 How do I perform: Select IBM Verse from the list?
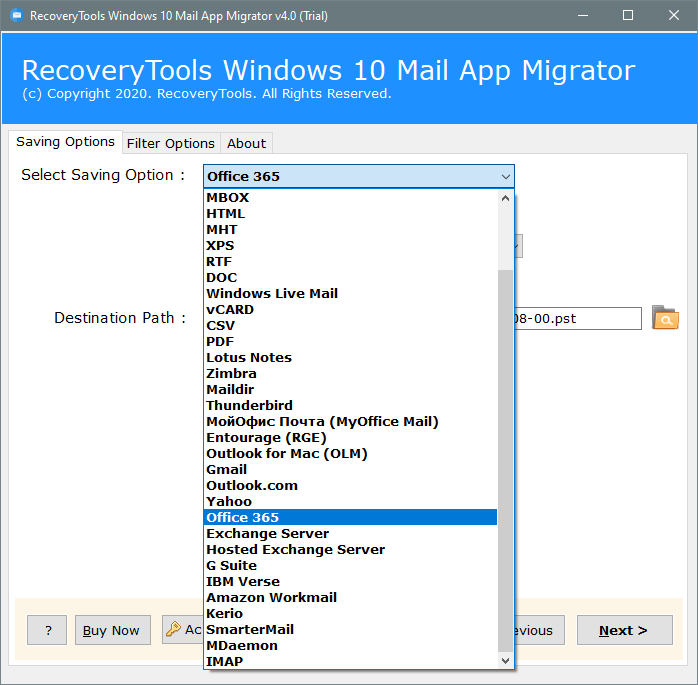pos(350,581)
